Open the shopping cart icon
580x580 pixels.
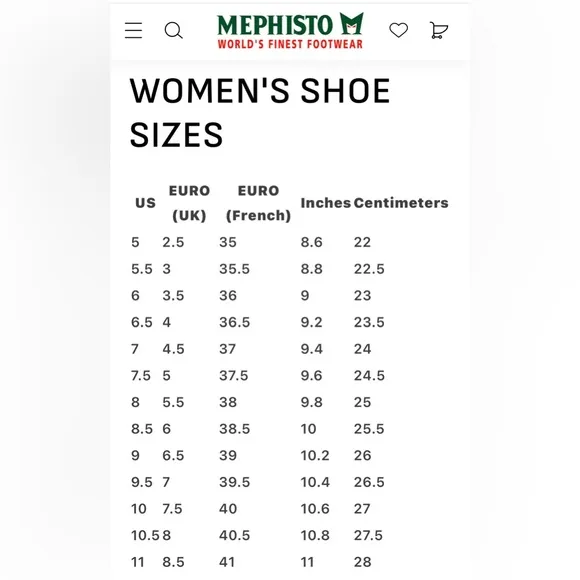point(439,30)
